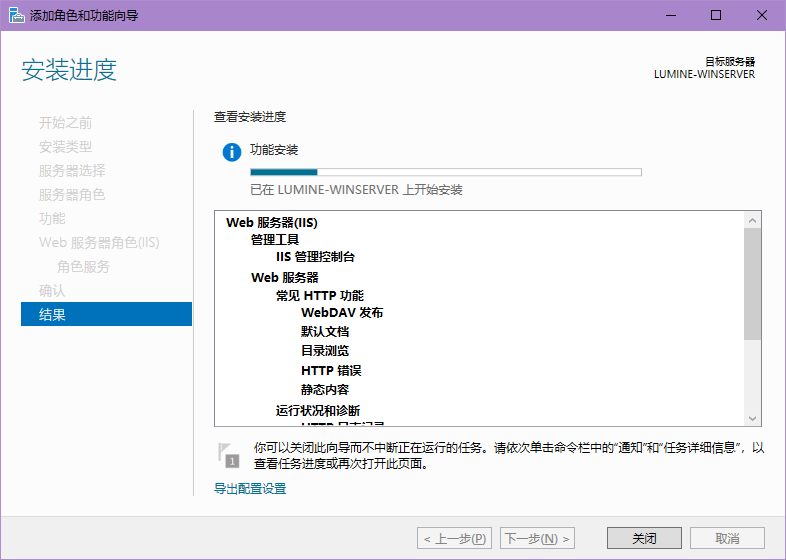Select WebDAV 发布 in the list
786x560 pixels.
tap(341, 313)
